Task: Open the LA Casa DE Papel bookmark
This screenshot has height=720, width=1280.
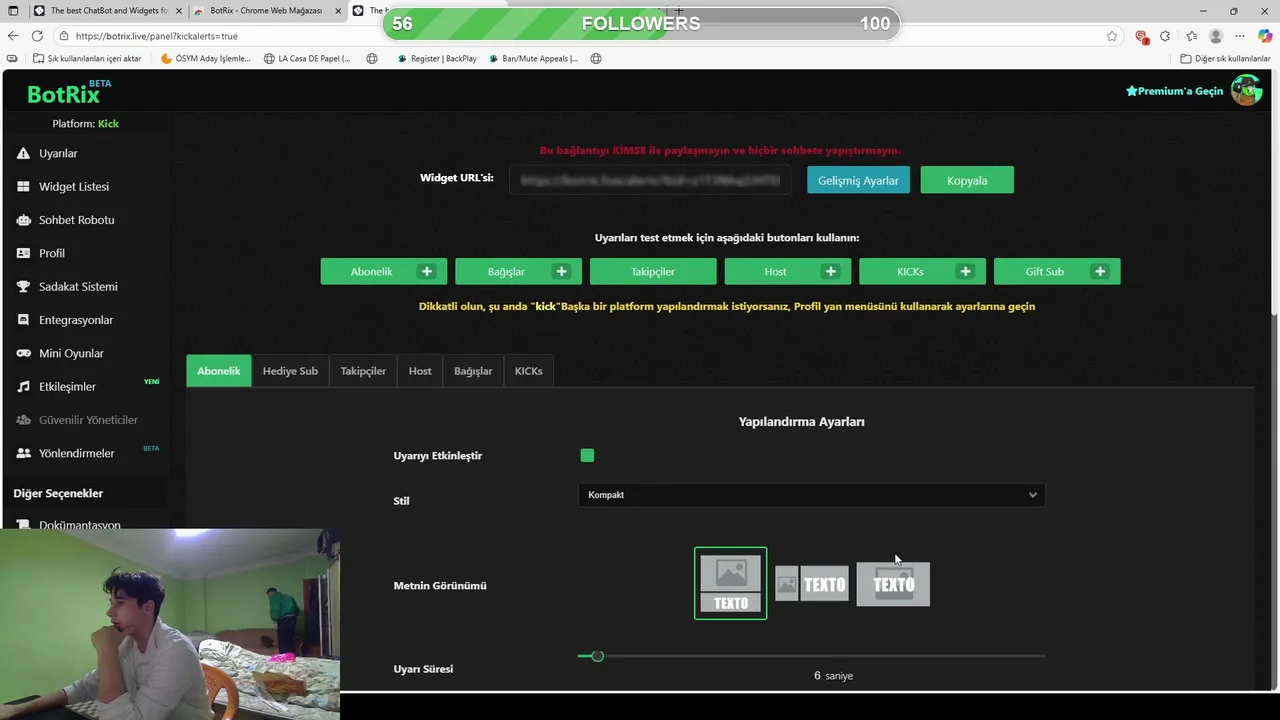Action: click(x=307, y=59)
